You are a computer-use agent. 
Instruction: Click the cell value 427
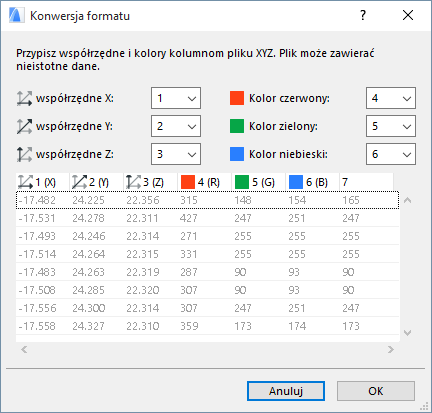point(189,218)
